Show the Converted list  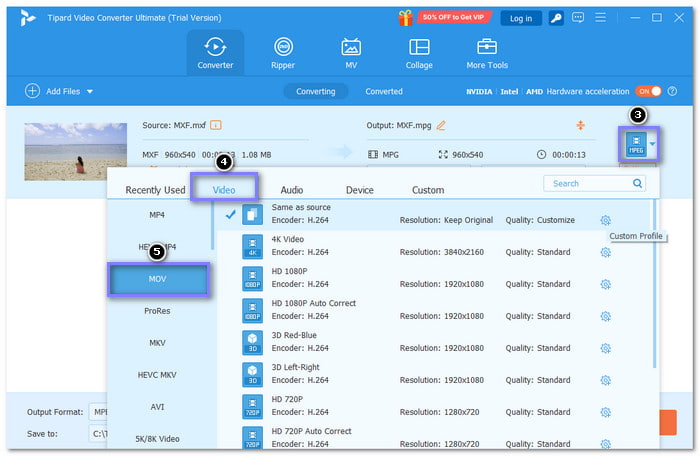384,91
